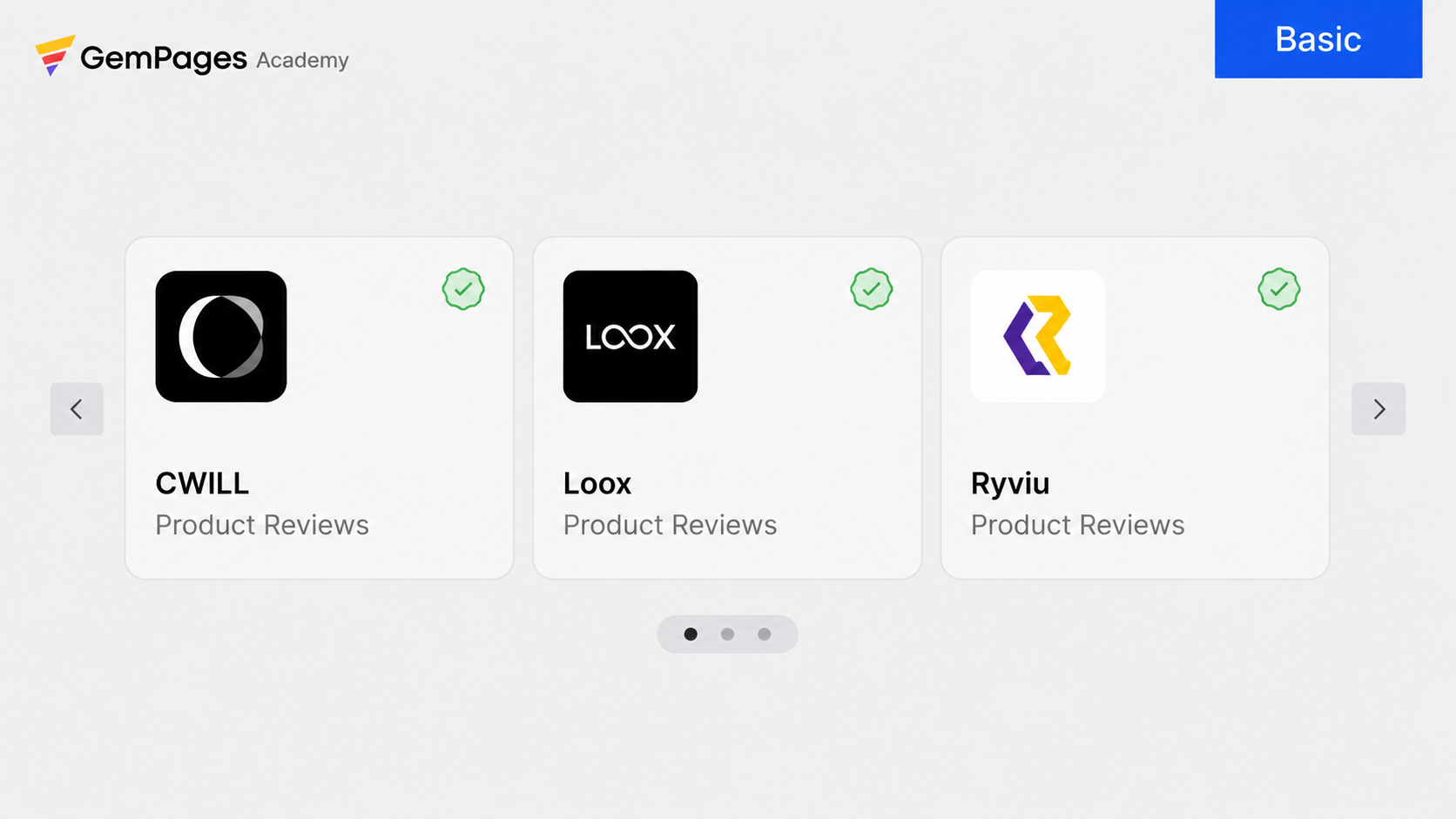Image resolution: width=1456 pixels, height=819 pixels.
Task: Click the GemPages brand name text
Action: coord(164,58)
